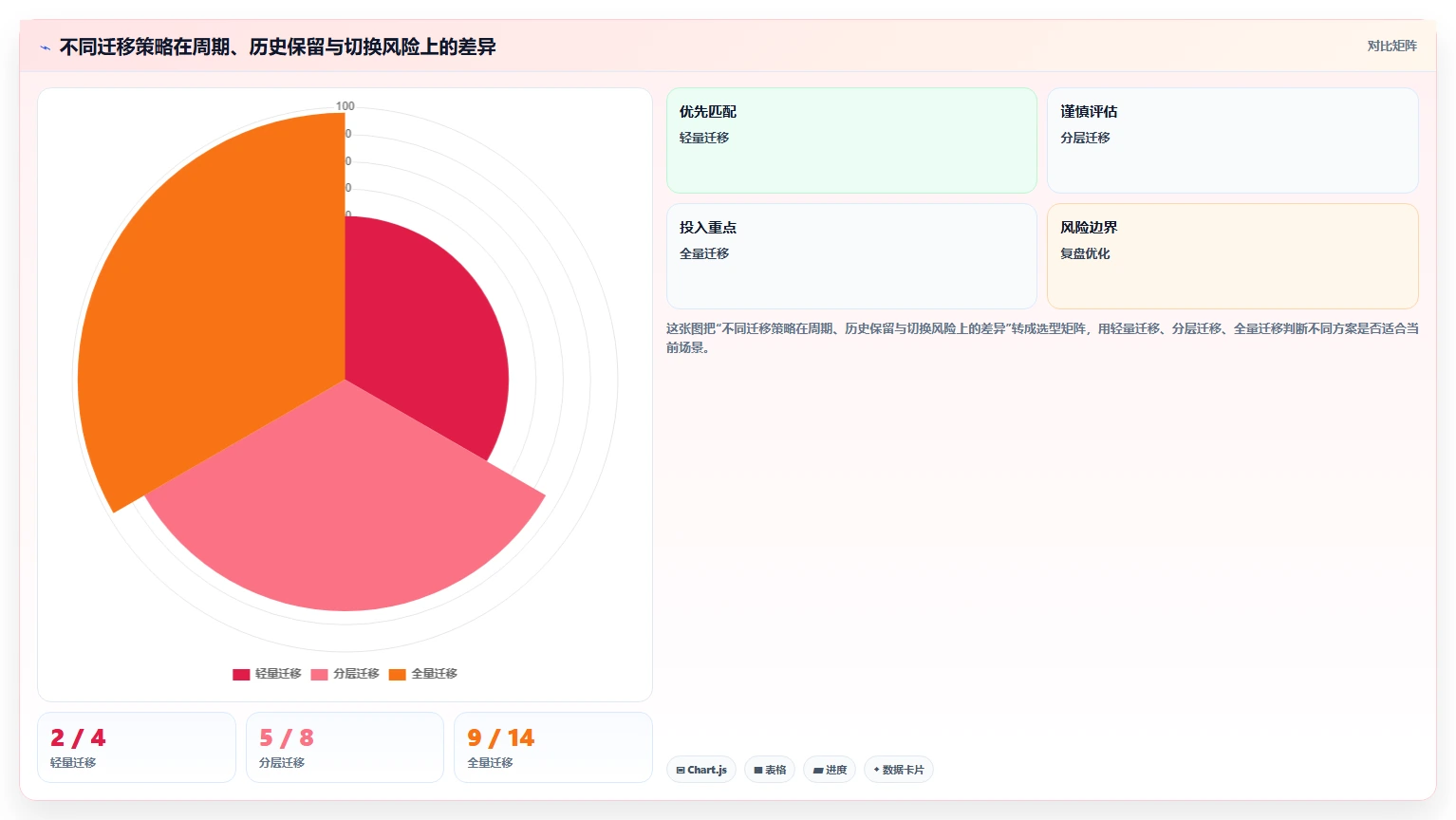Click the 对比矩阵 label in the header

point(1391,46)
